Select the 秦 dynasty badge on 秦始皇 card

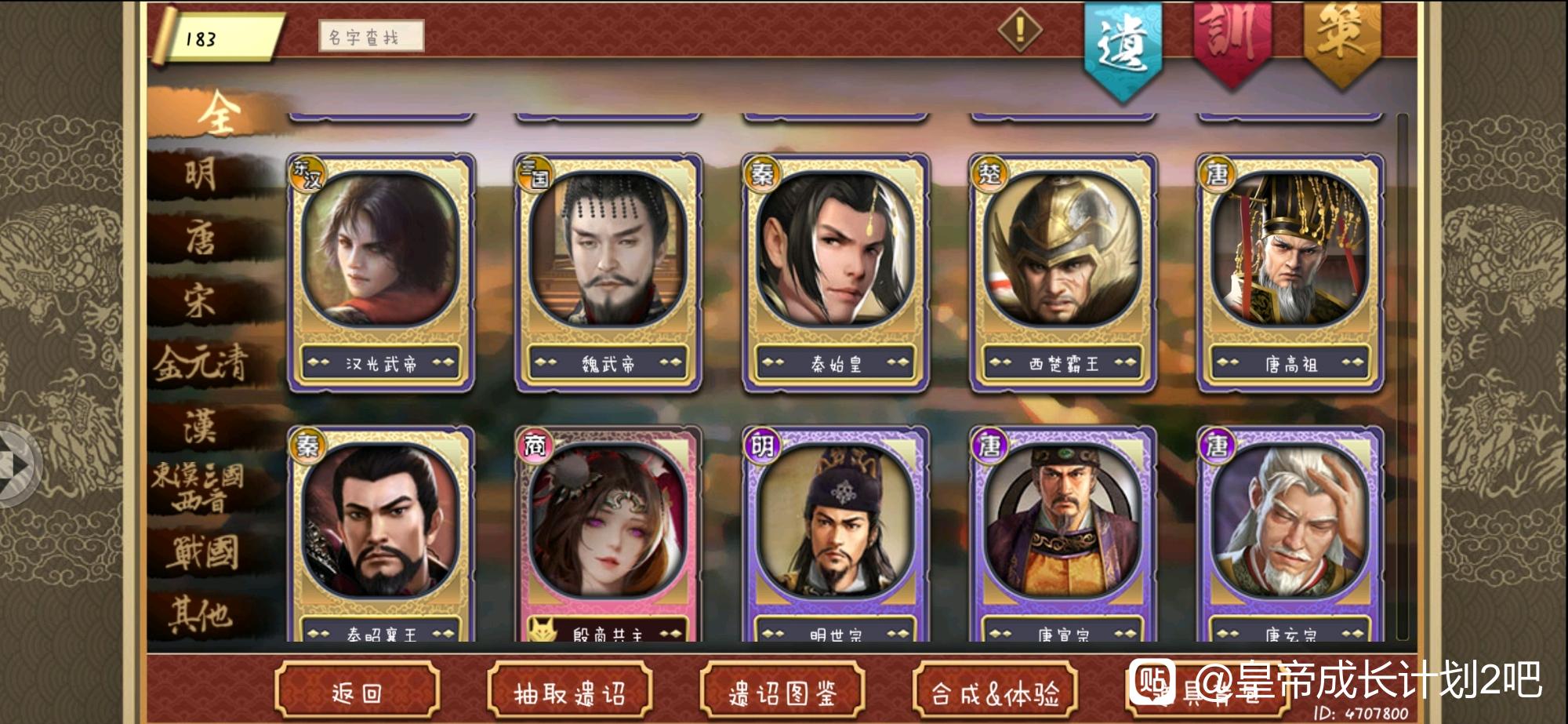(x=761, y=173)
